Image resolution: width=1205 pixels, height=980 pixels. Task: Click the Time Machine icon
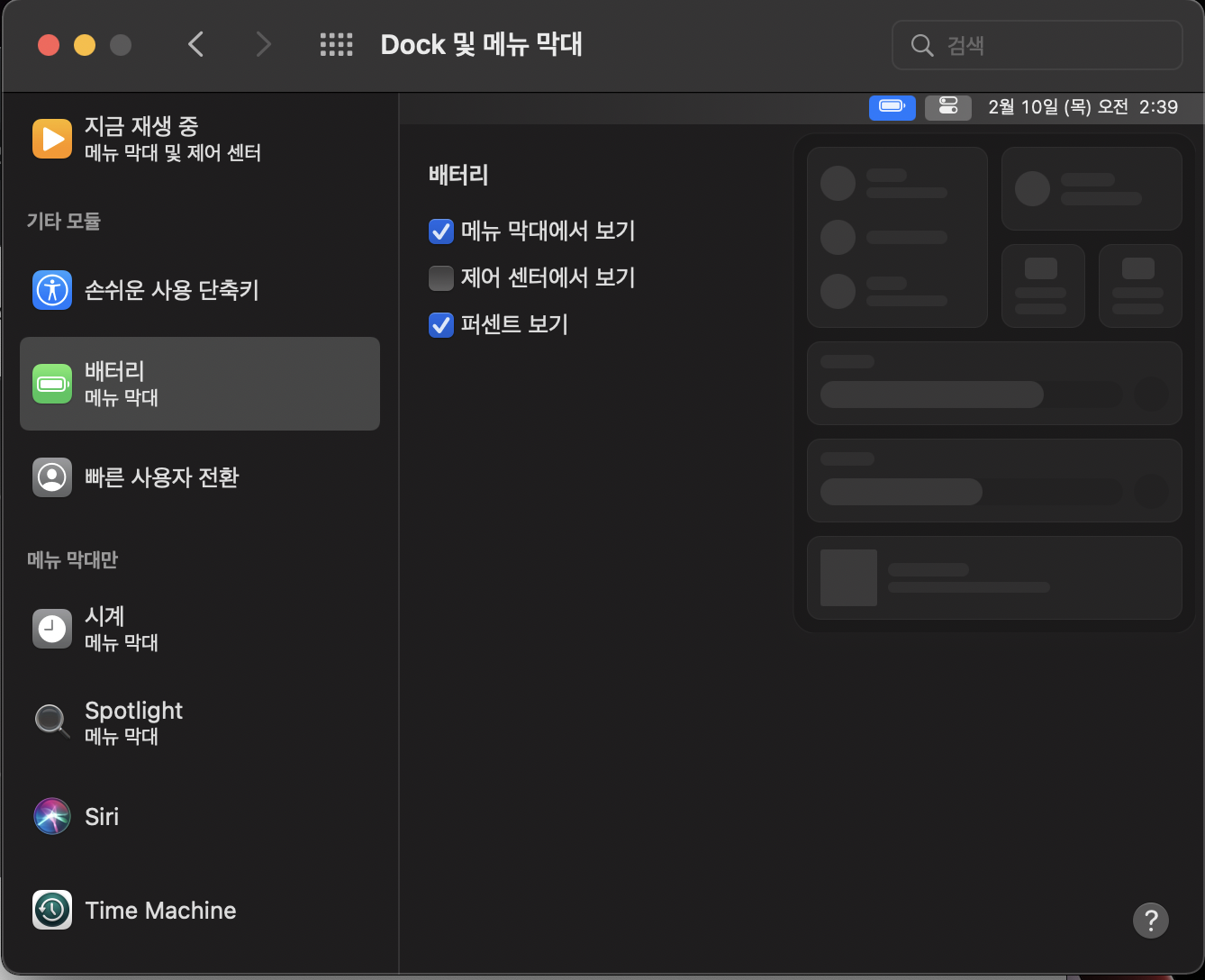click(x=52, y=910)
